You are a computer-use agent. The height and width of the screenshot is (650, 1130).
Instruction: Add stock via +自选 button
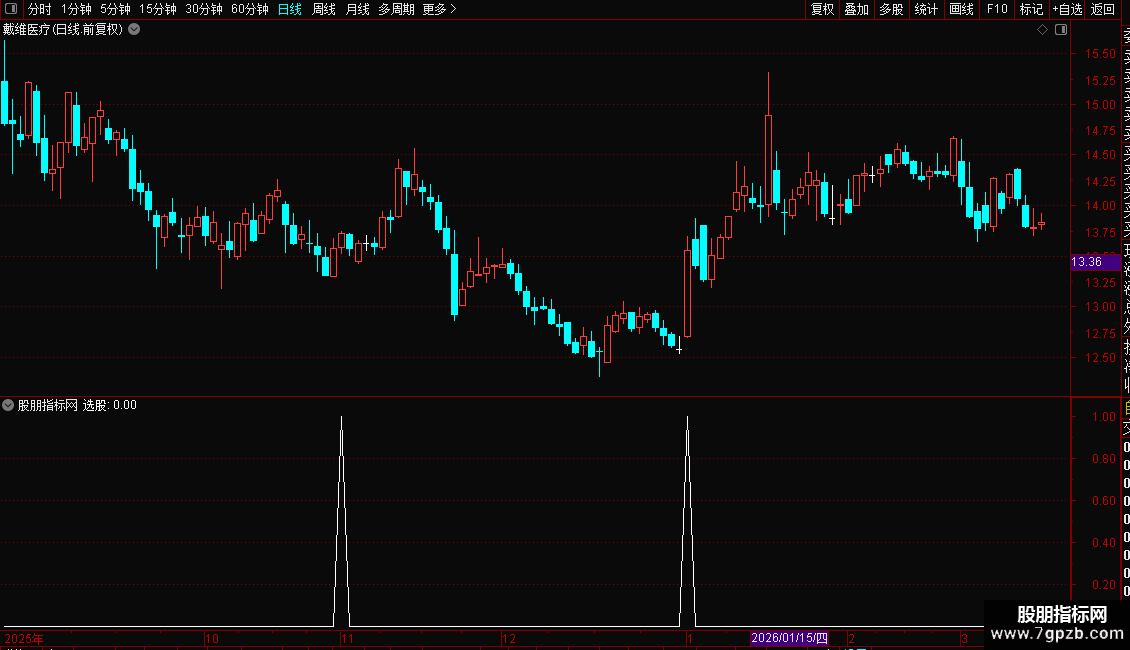pos(1067,9)
